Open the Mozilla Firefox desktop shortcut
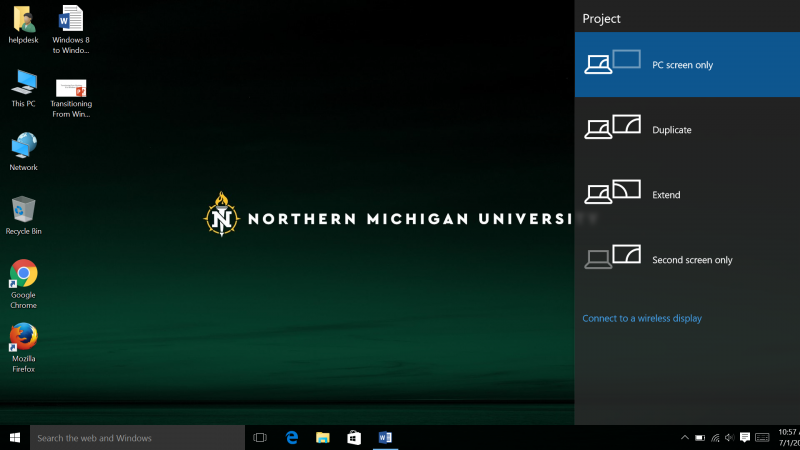The height and width of the screenshot is (450, 800). click(23, 338)
